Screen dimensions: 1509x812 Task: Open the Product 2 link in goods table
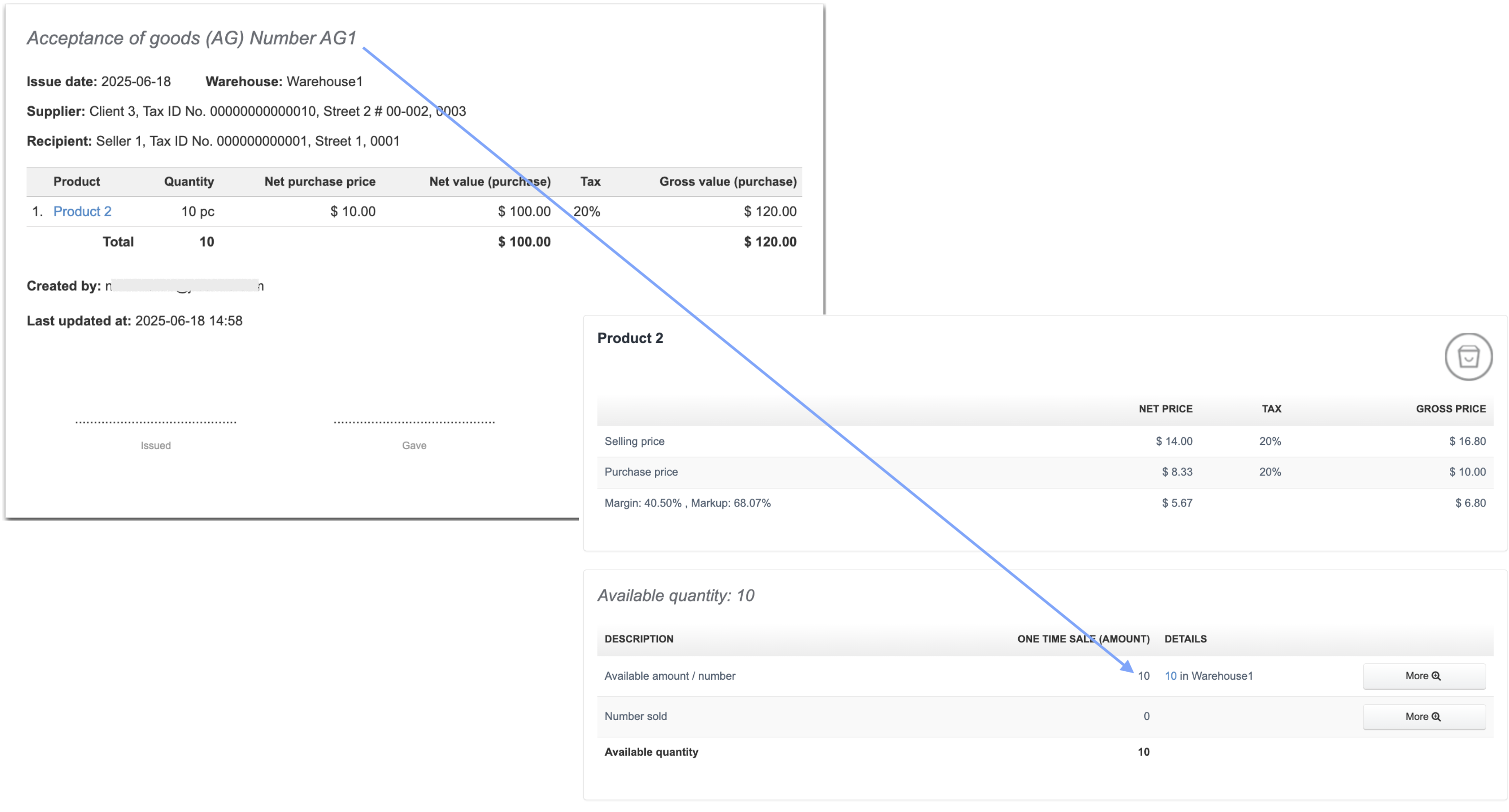click(82, 211)
